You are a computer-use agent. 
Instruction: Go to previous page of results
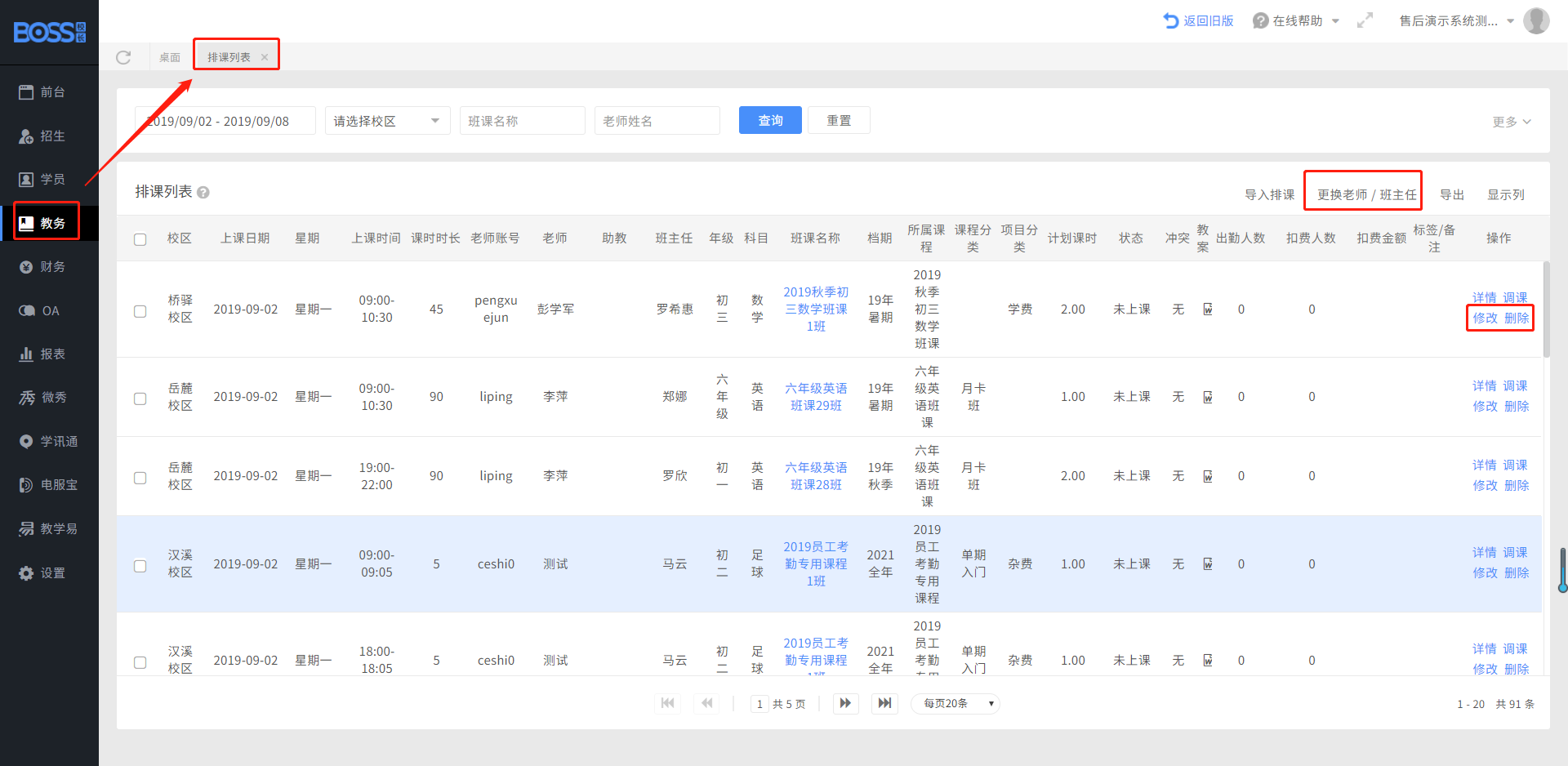(706, 703)
